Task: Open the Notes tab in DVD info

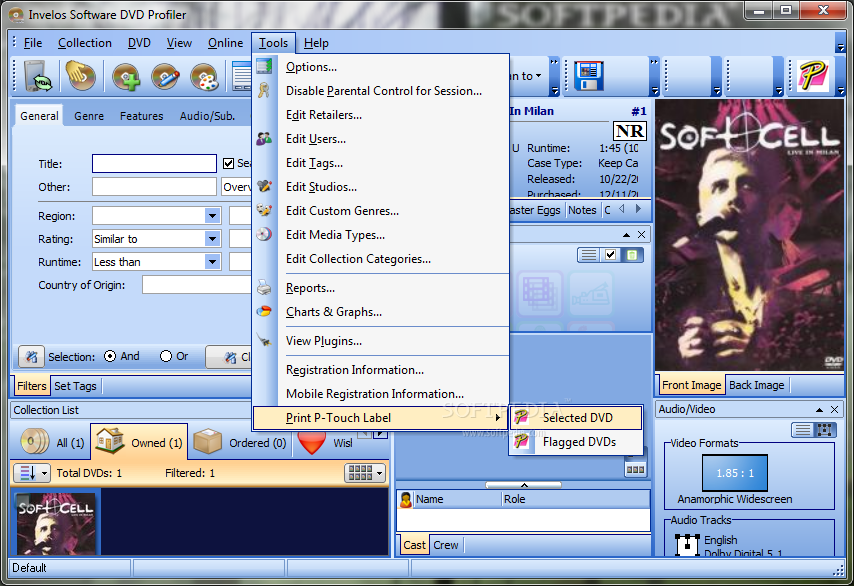Action: (x=582, y=210)
